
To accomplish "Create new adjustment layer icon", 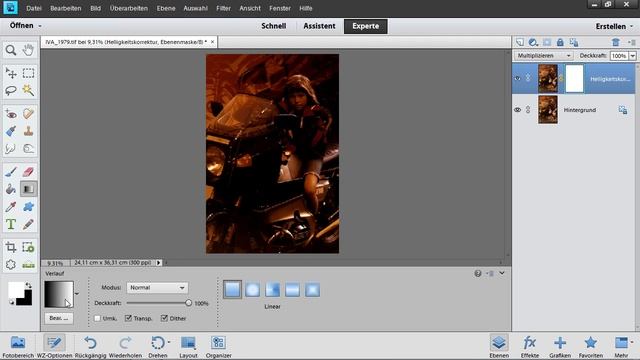I will (533, 42).
